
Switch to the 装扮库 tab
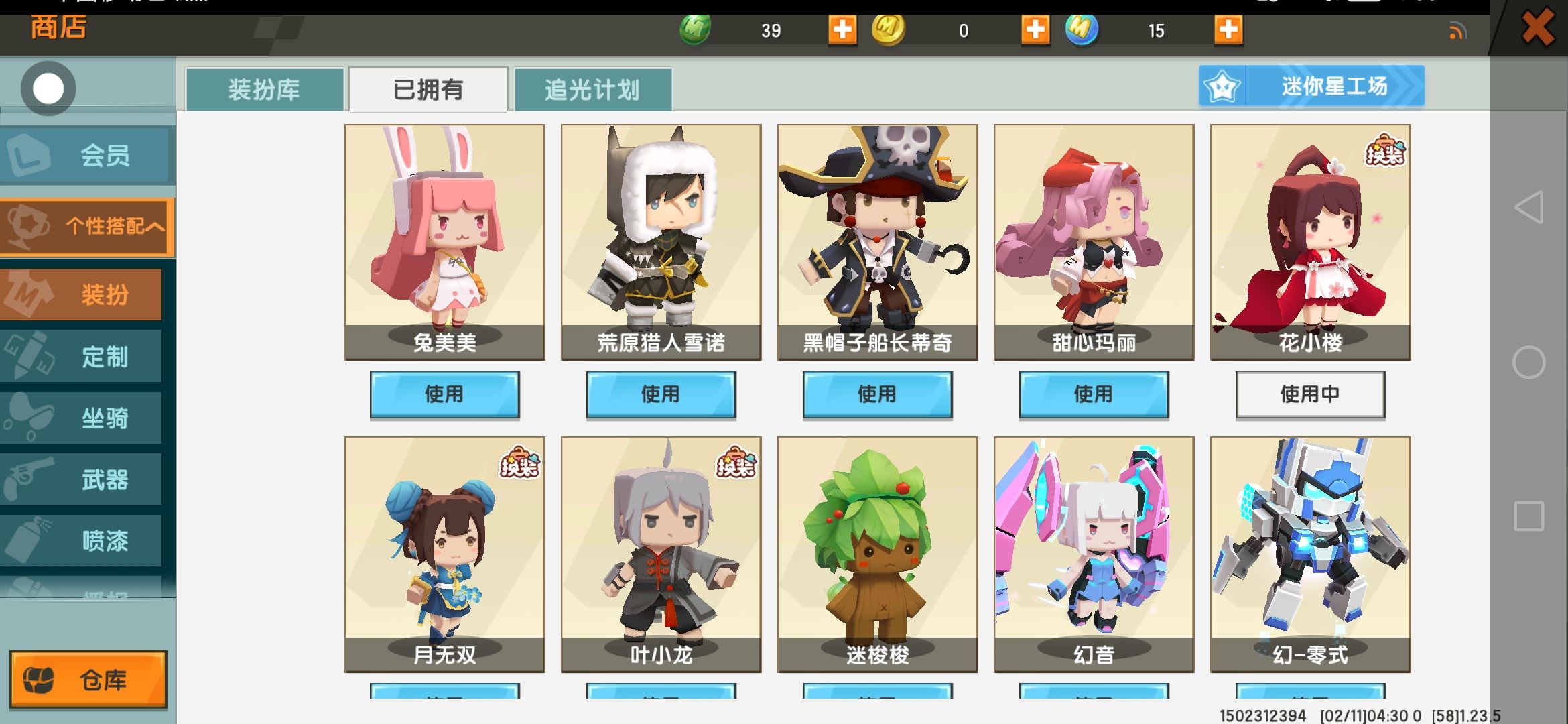[x=264, y=89]
